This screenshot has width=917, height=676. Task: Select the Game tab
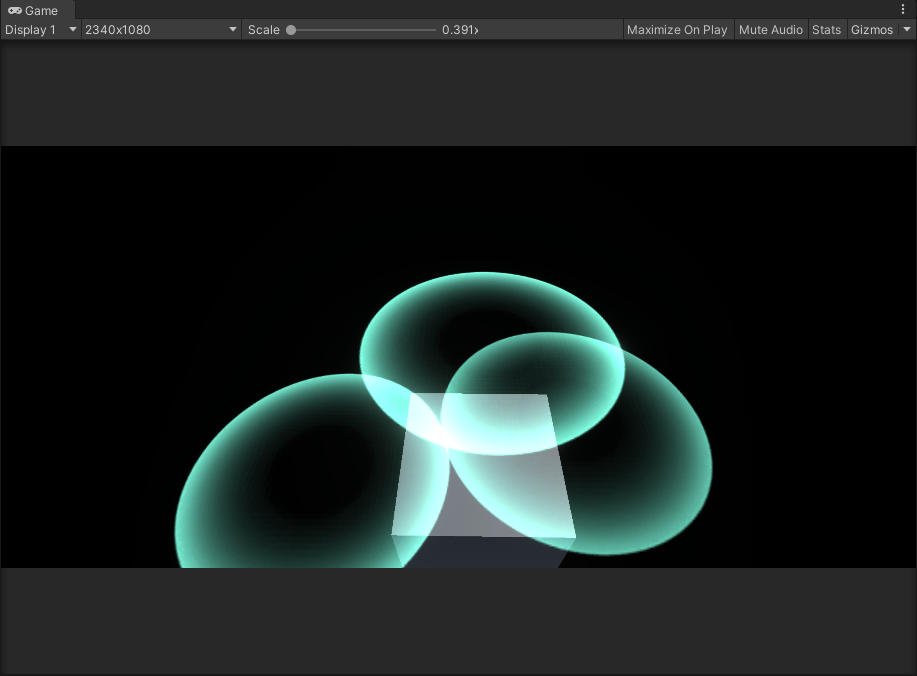click(x=41, y=11)
